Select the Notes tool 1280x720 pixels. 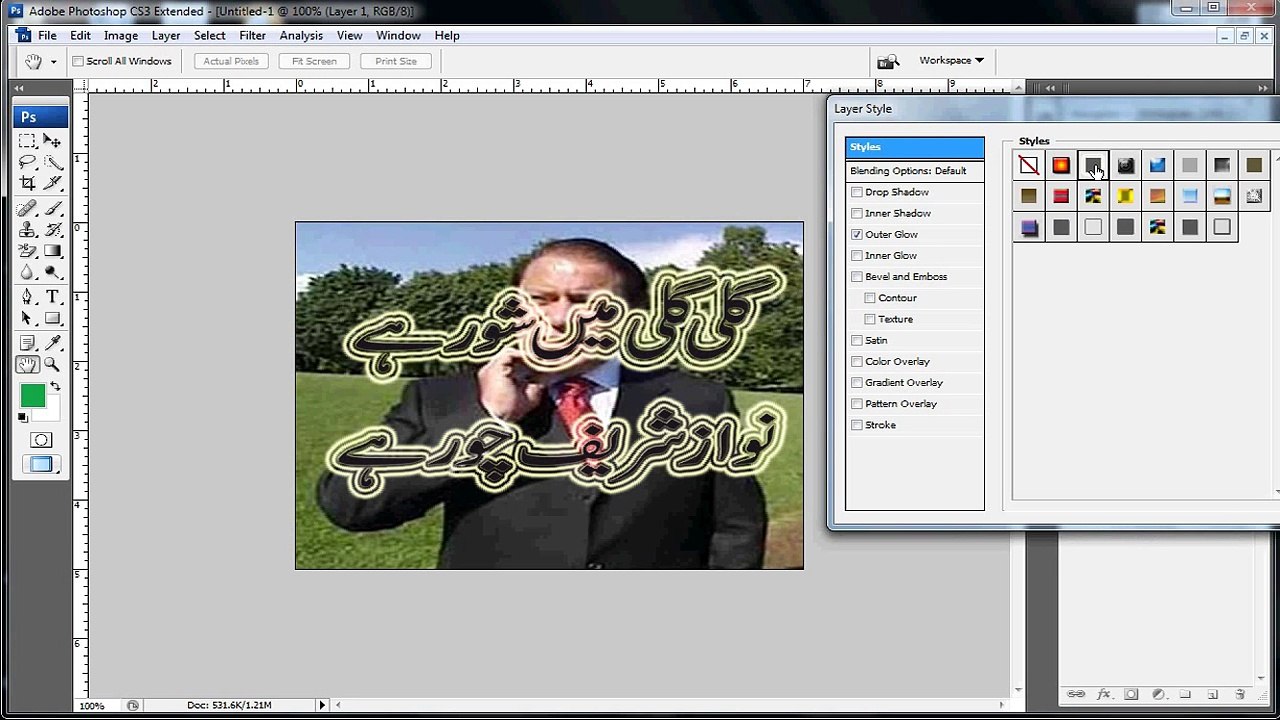click(x=27, y=343)
